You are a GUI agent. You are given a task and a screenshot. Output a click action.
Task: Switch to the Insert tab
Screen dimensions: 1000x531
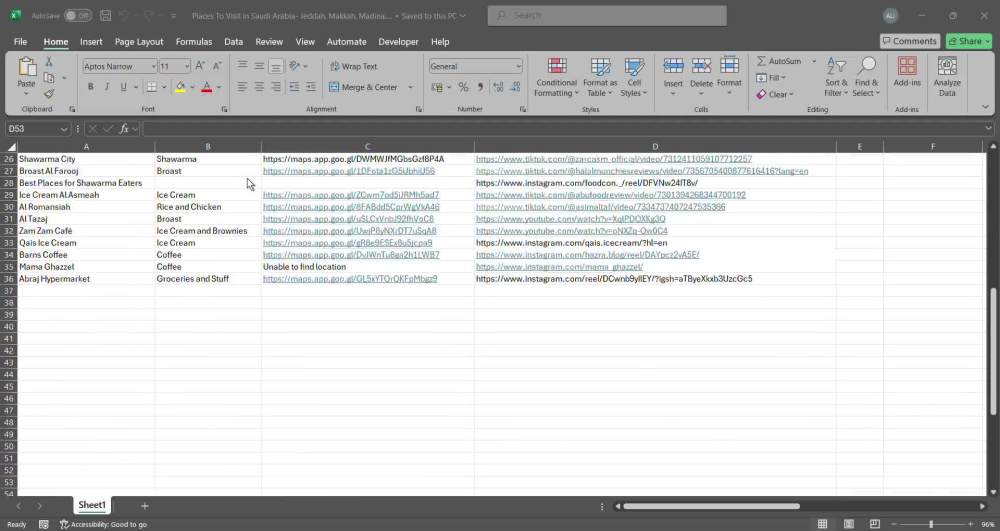click(x=91, y=41)
